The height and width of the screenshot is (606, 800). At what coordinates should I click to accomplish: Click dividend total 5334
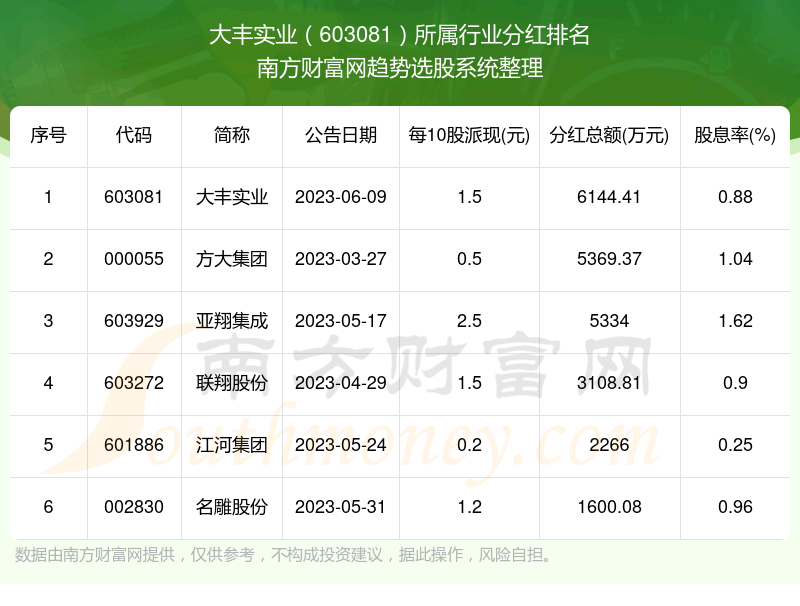(609, 321)
